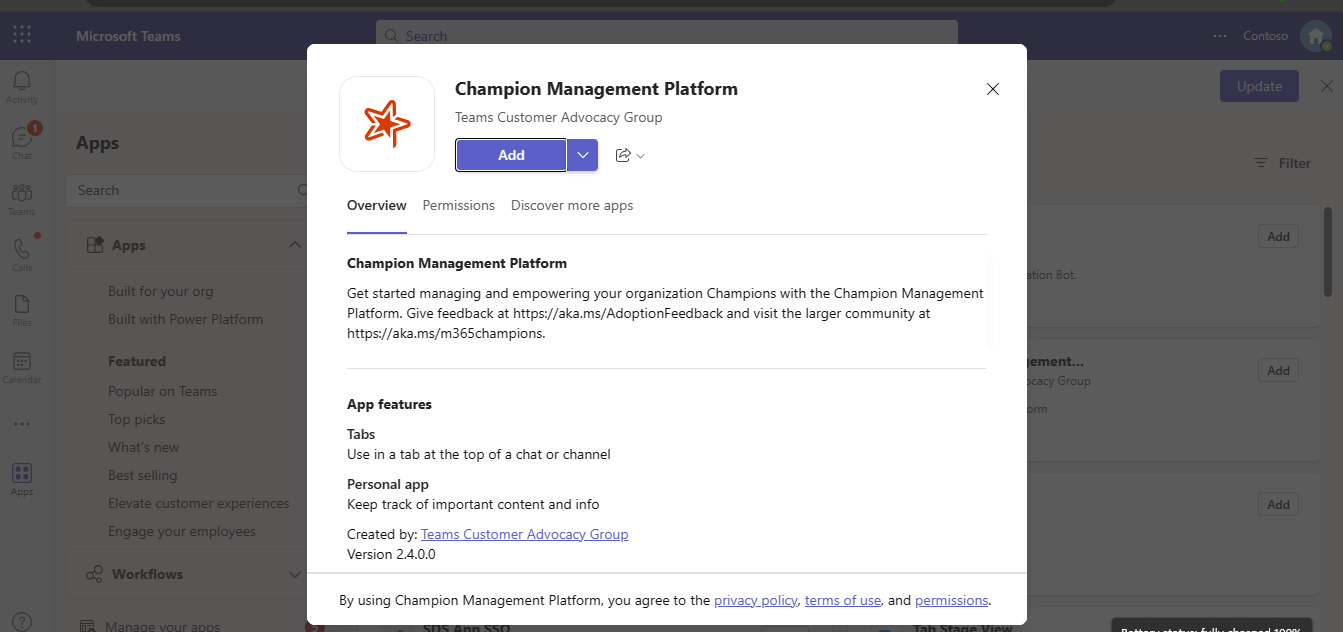1343x632 pixels.
Task: Click the Contoso home icon
Action: tap(1315, 35)
